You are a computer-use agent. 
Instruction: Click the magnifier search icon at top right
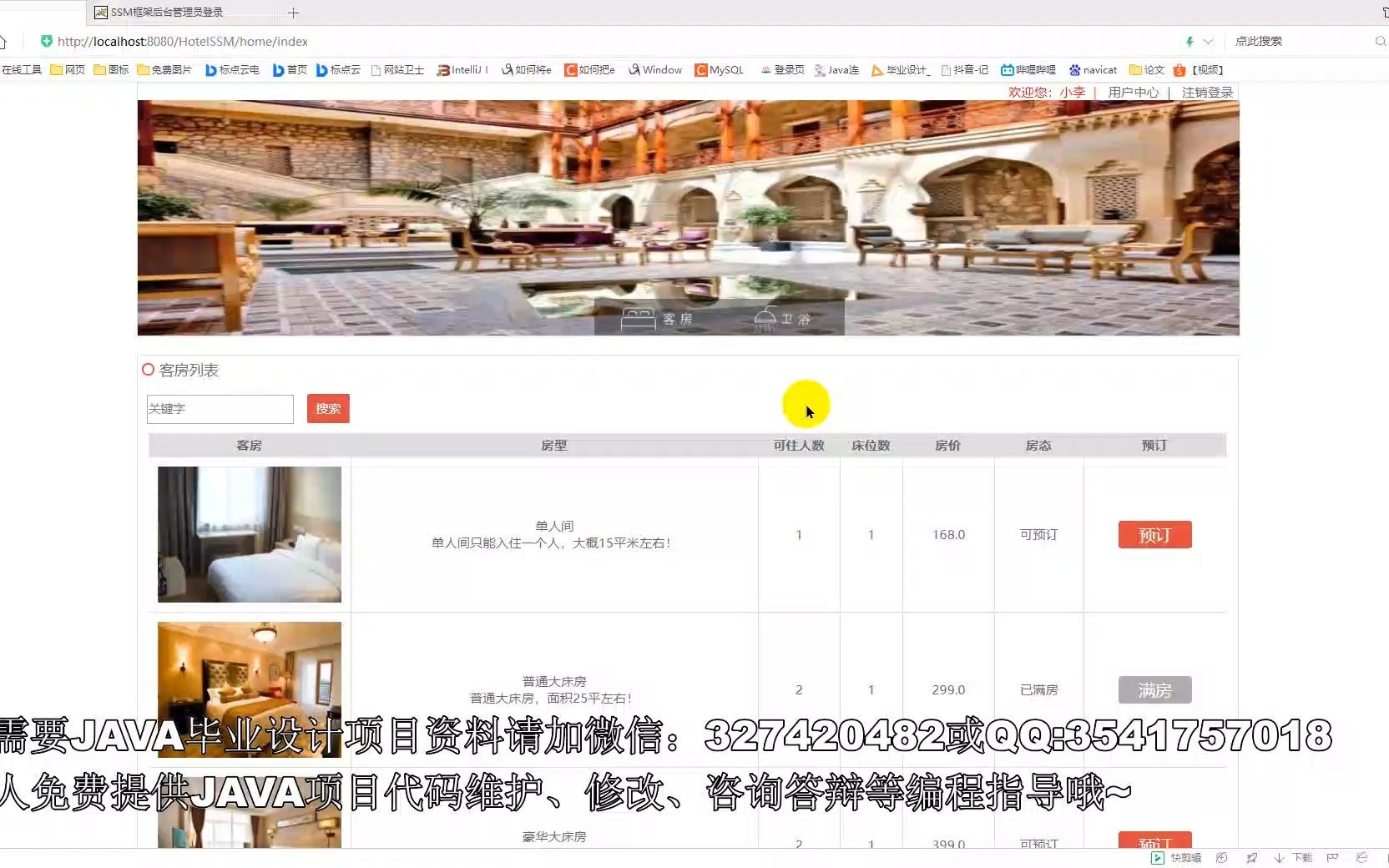point(1380,41)
